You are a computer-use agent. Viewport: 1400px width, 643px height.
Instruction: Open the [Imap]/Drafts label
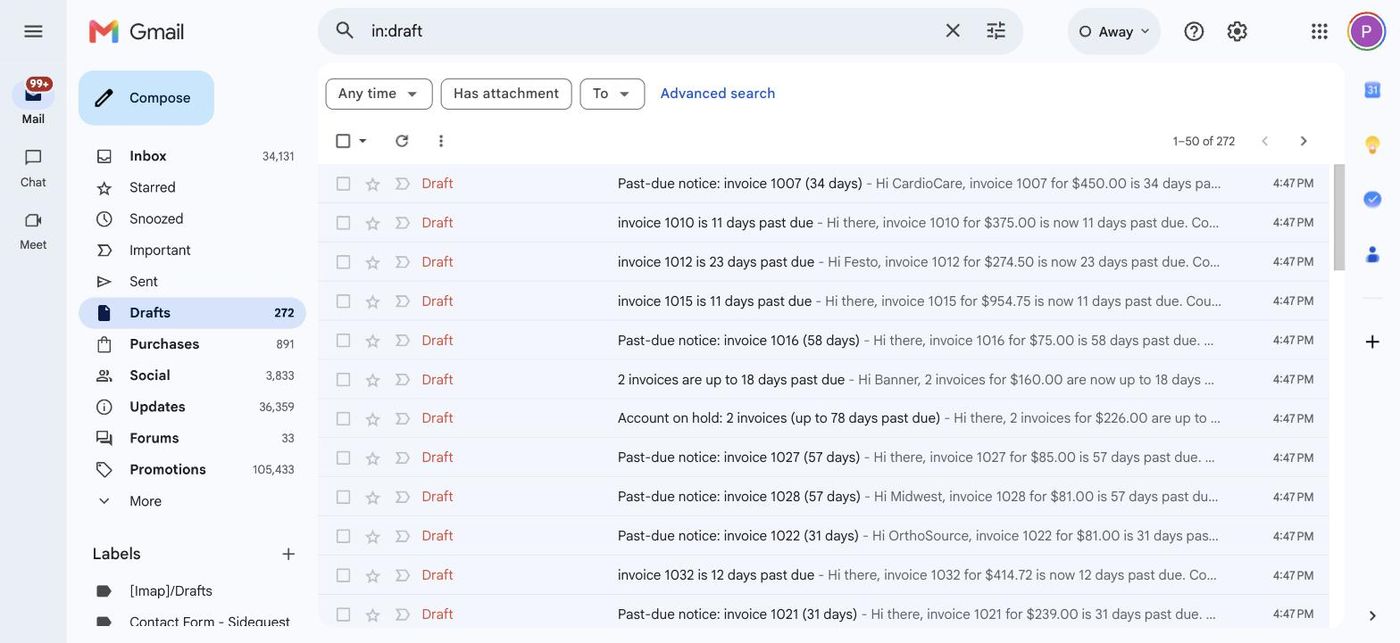point(192,591)
